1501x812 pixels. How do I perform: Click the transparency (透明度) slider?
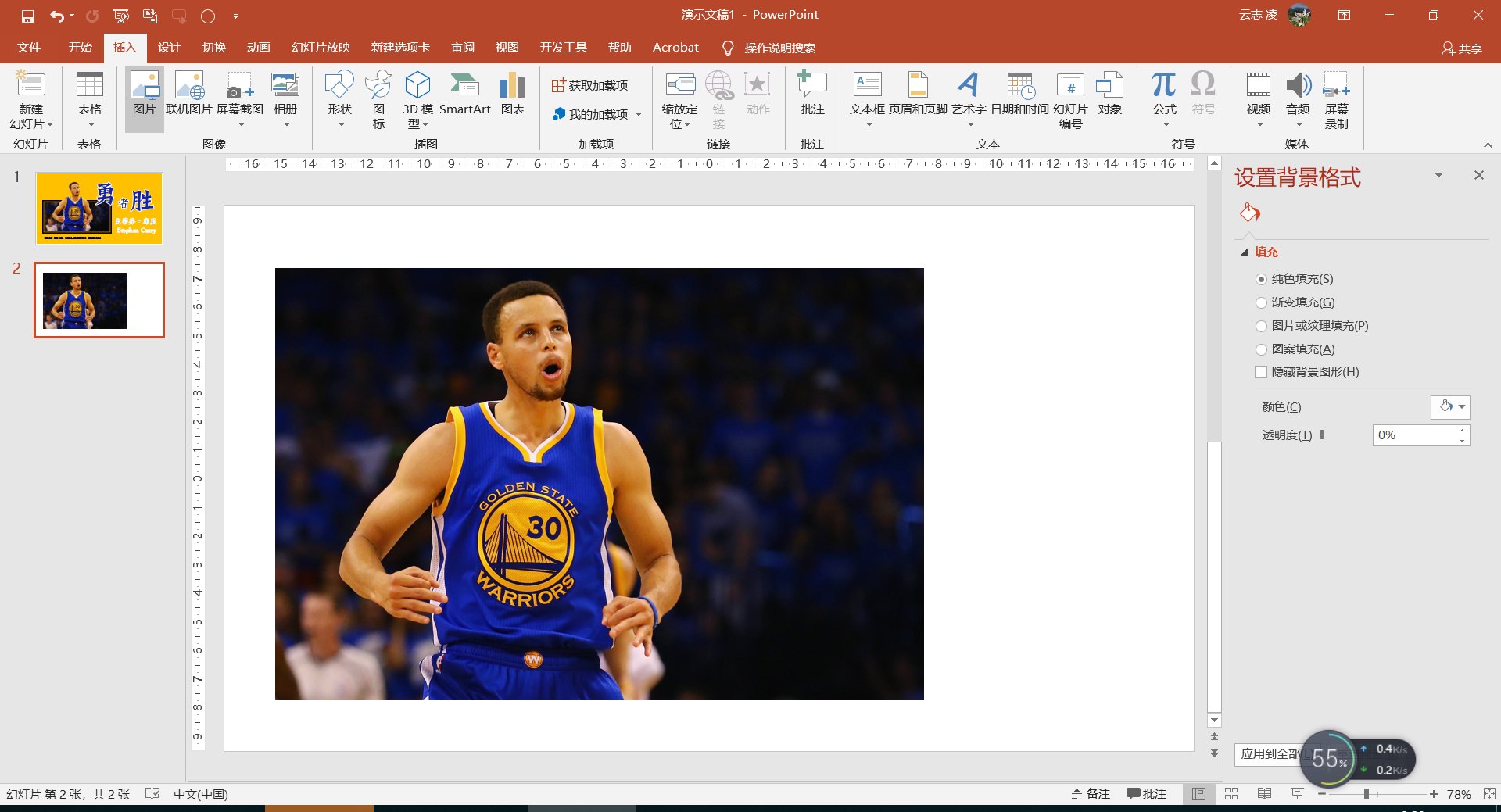pos(1344,435)
